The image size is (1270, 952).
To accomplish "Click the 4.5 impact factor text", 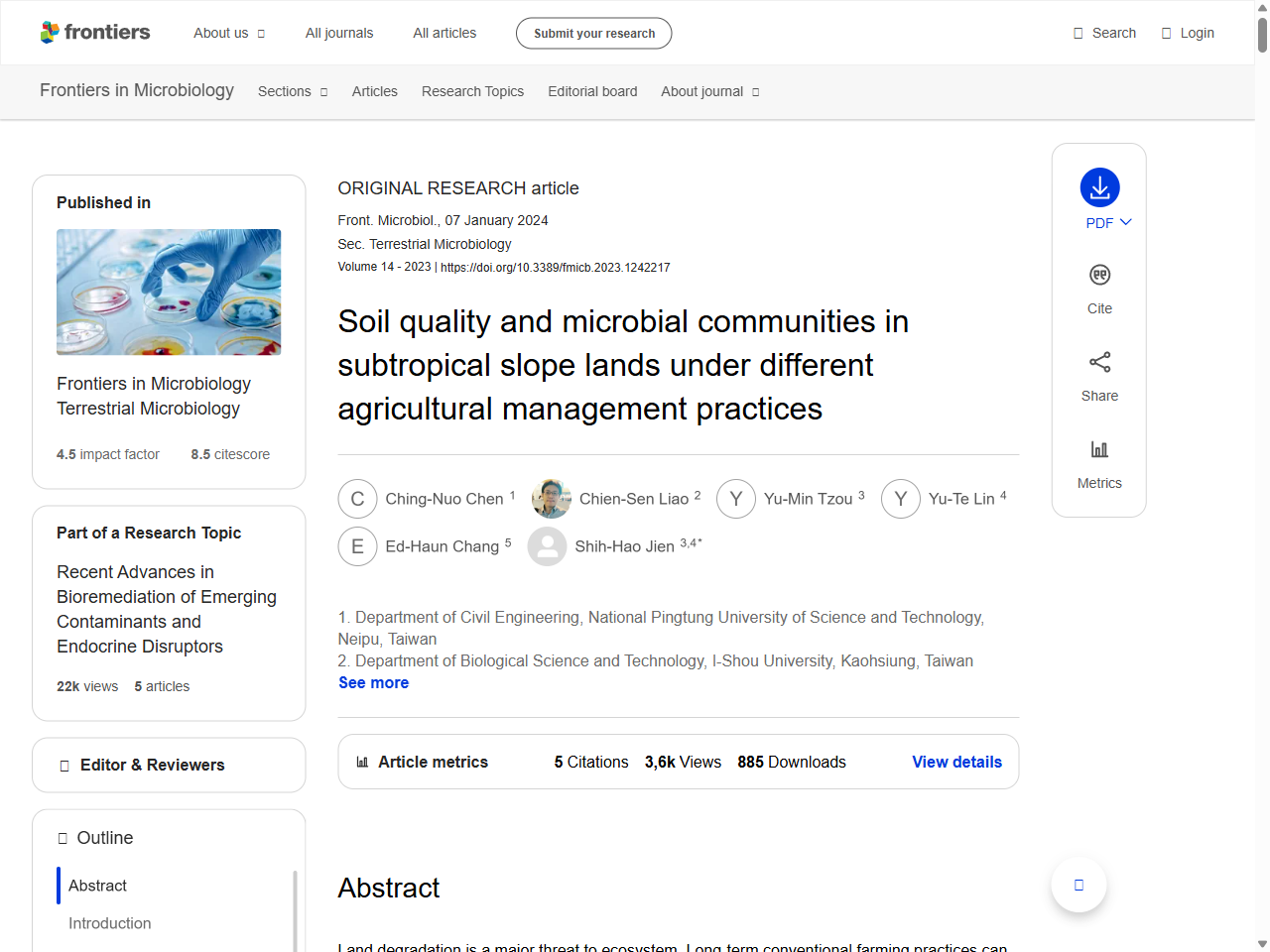I will [107, 454].
